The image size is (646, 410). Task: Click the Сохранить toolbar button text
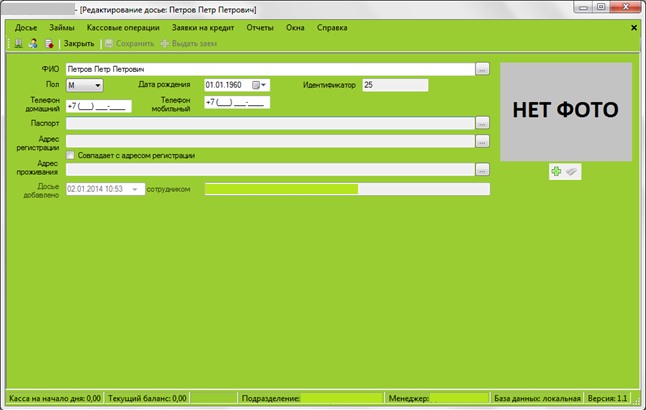coord(135,43)
